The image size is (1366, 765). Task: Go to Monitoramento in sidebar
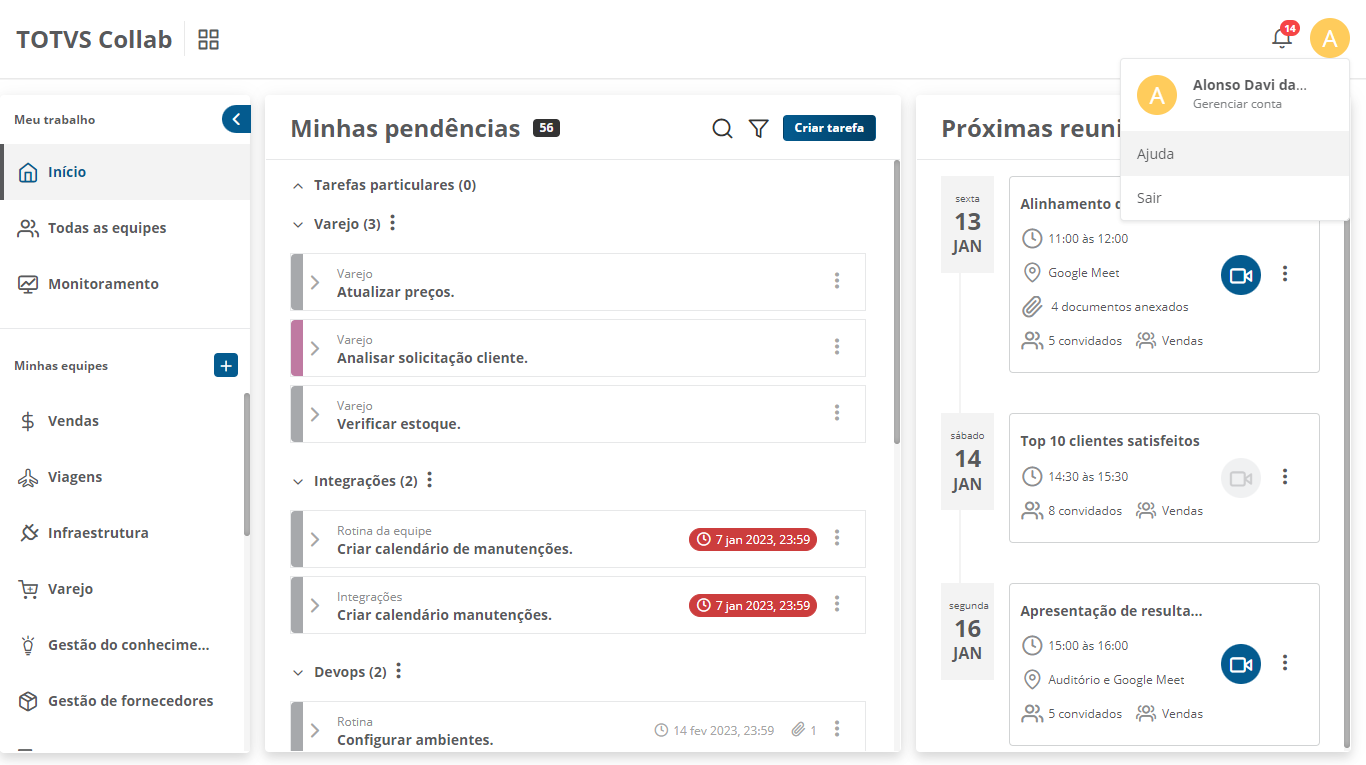coord(103,284)
